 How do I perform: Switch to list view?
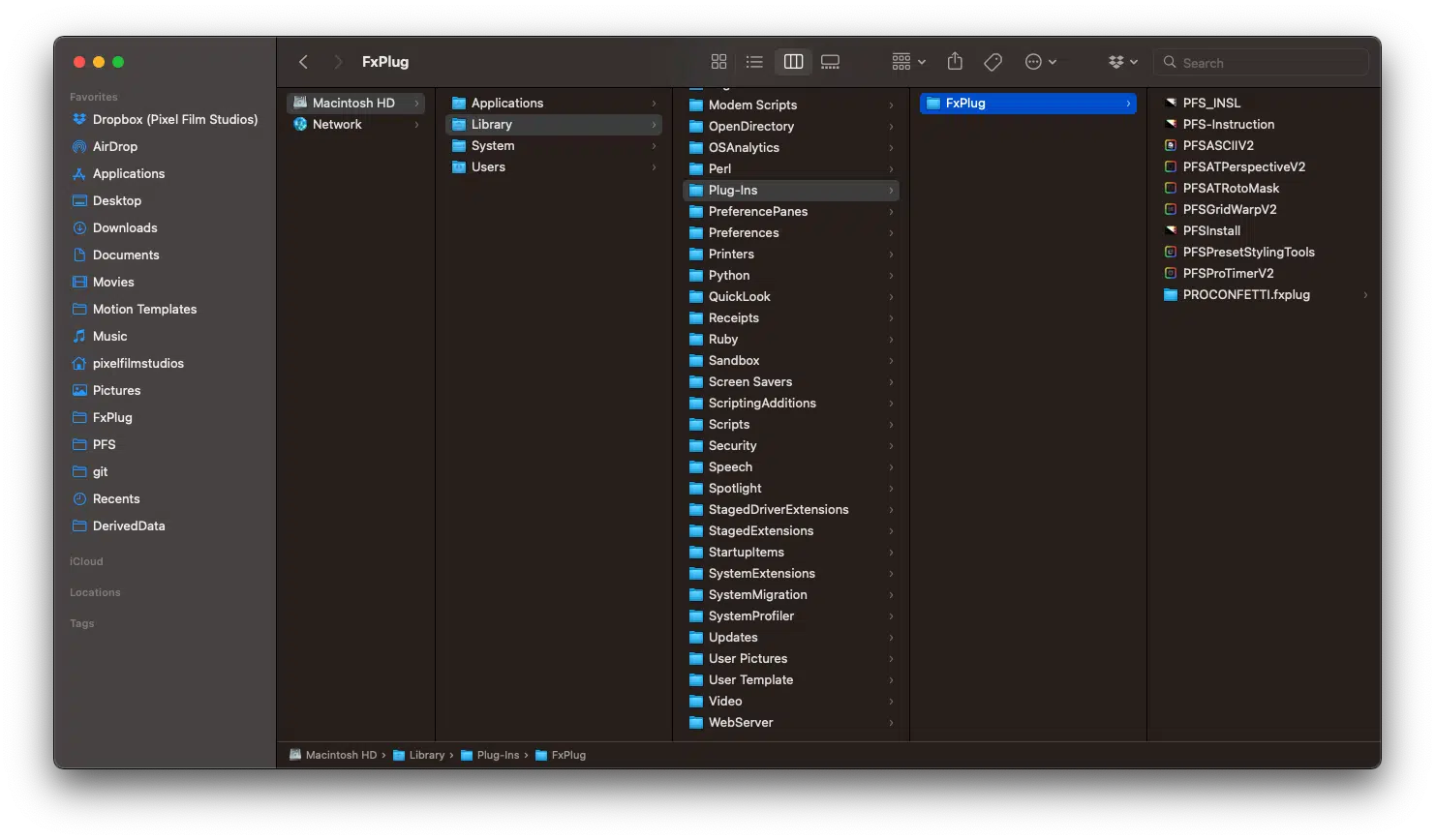coord(755,62)
